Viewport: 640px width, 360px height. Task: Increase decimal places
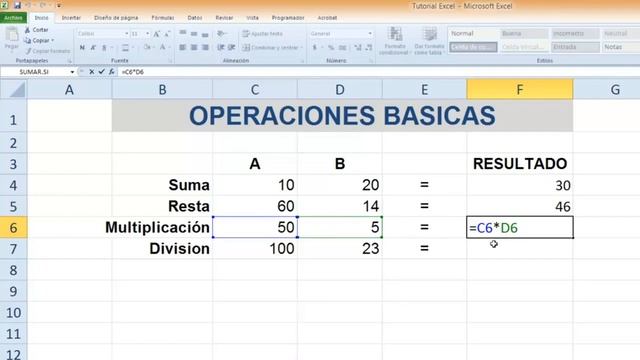(x=358, y=48)
